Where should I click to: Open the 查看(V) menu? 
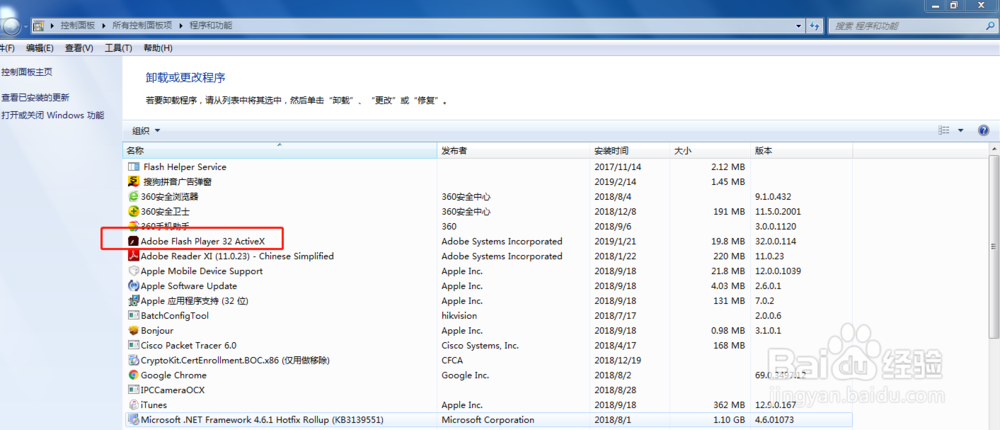(79, 48)
